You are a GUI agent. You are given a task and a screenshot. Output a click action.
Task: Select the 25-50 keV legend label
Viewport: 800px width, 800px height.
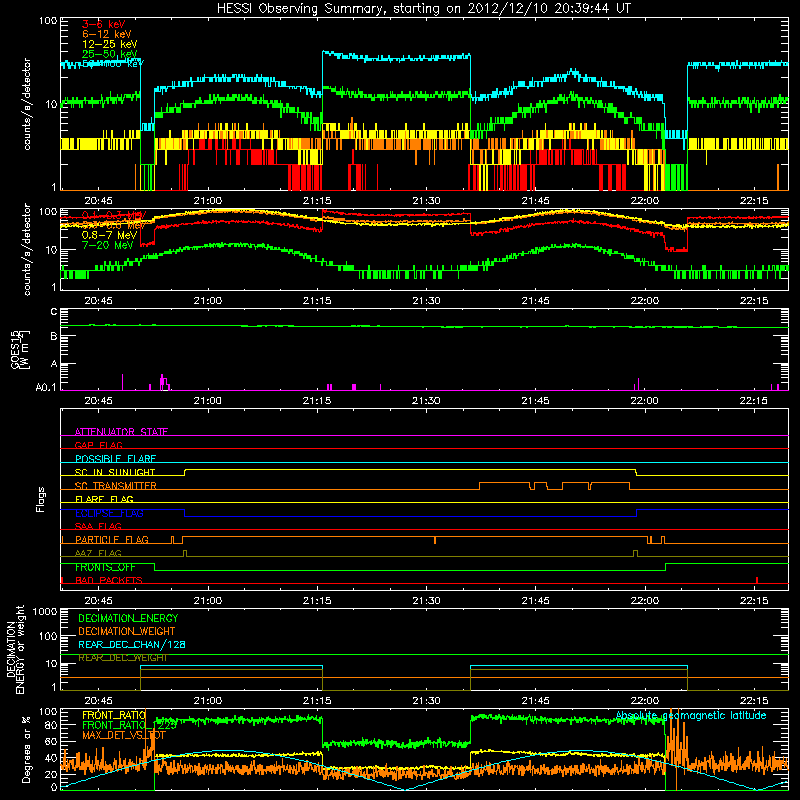point(109,54)
